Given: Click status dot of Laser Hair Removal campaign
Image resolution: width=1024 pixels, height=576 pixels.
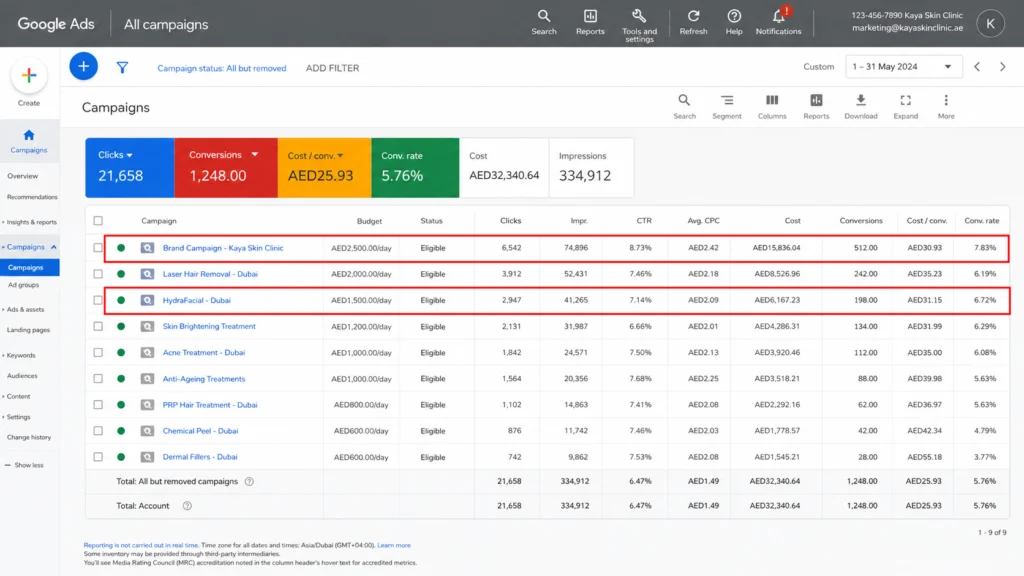Looking at the screenshot, I should pos(121,274).
